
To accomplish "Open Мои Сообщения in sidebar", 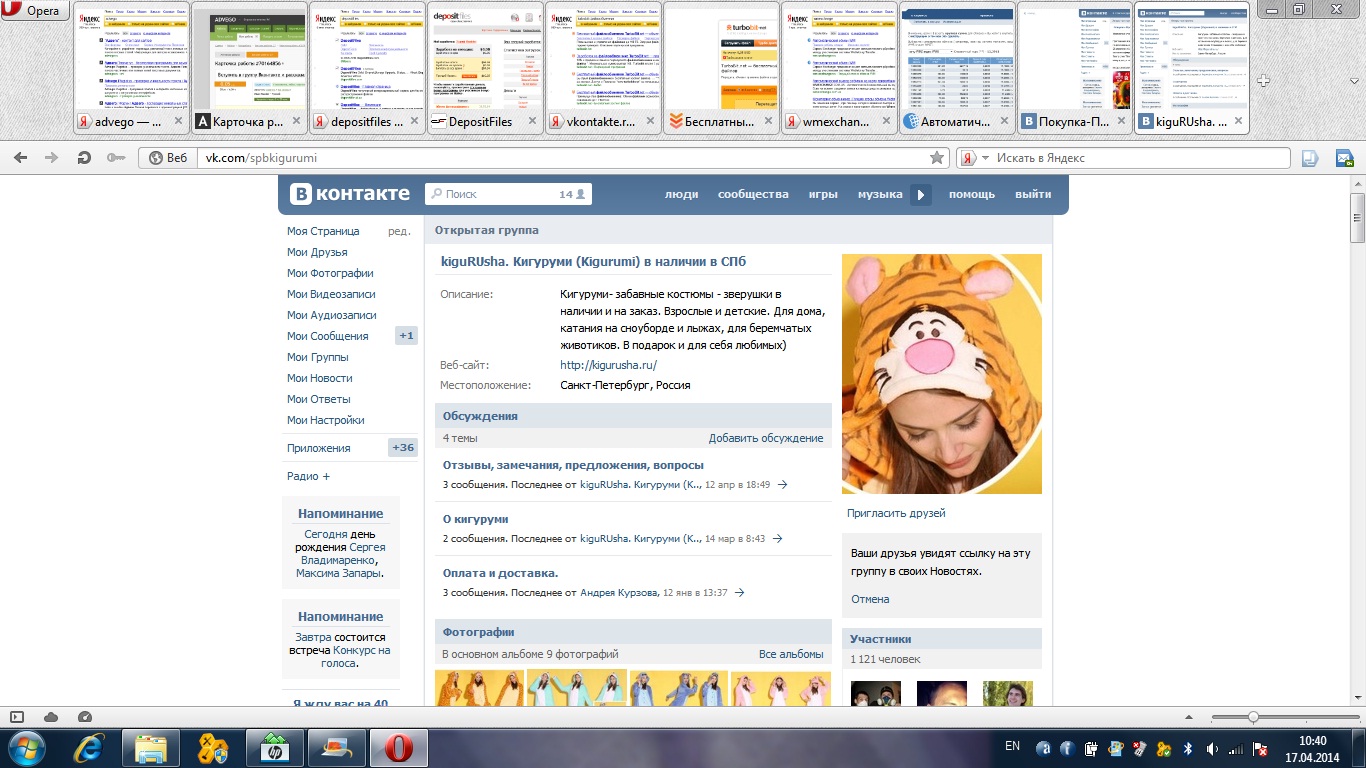I will point(328,336).
